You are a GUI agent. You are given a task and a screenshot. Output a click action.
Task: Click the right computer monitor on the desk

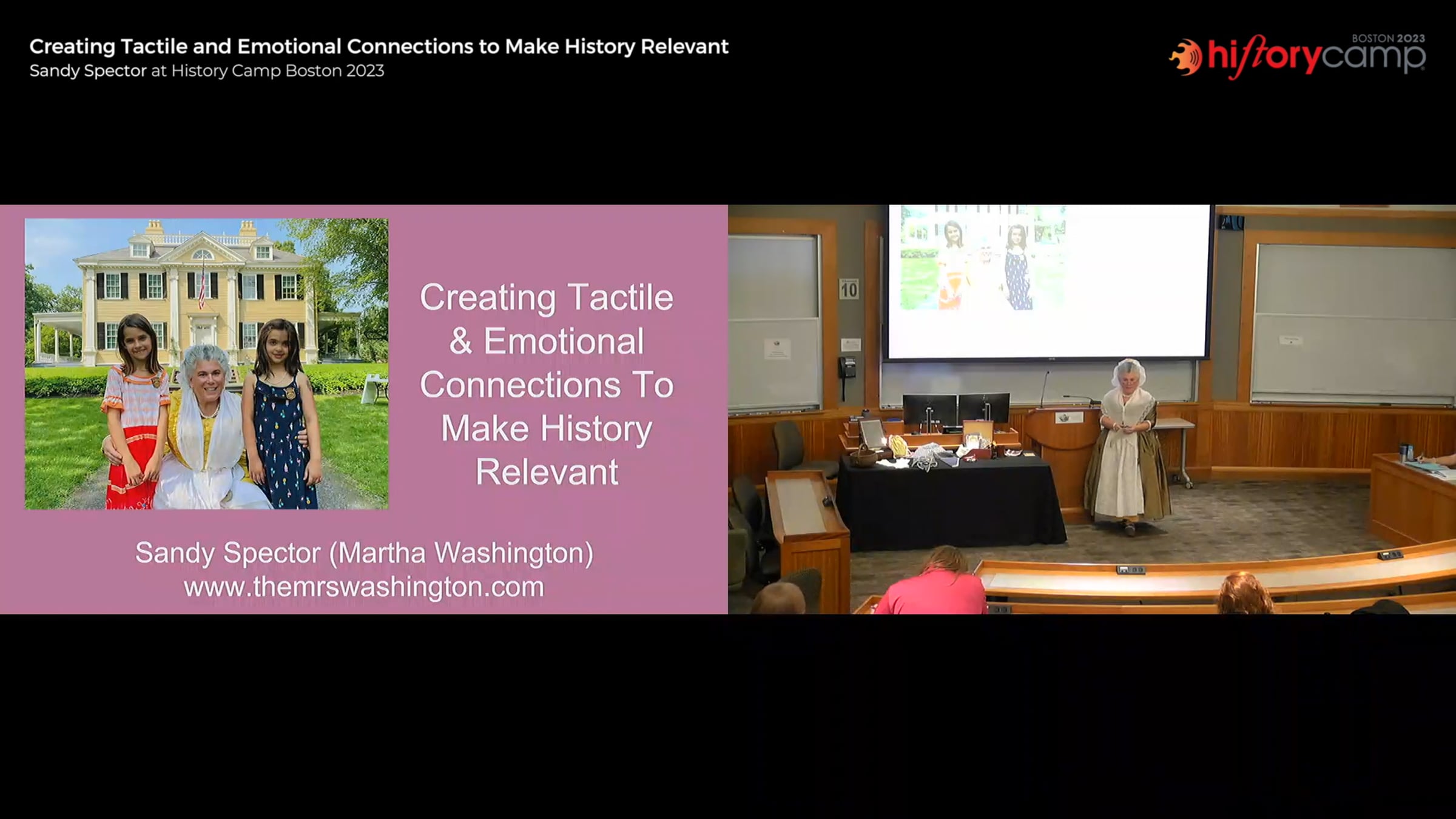tap(983, 406)
